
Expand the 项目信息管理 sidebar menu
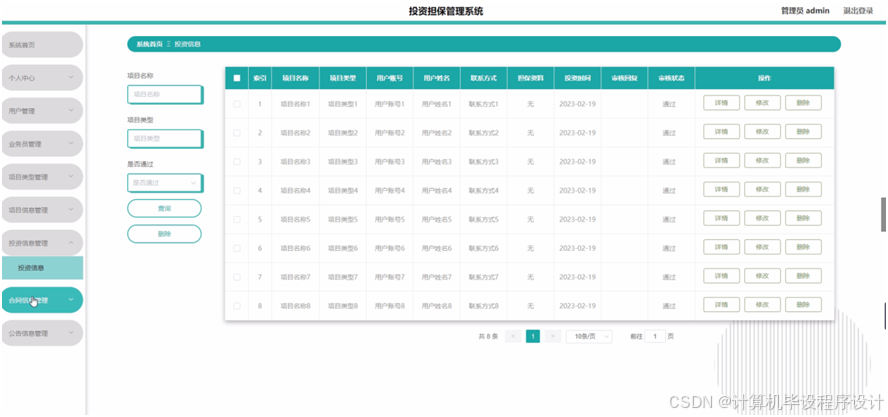(x=42, y=210)
